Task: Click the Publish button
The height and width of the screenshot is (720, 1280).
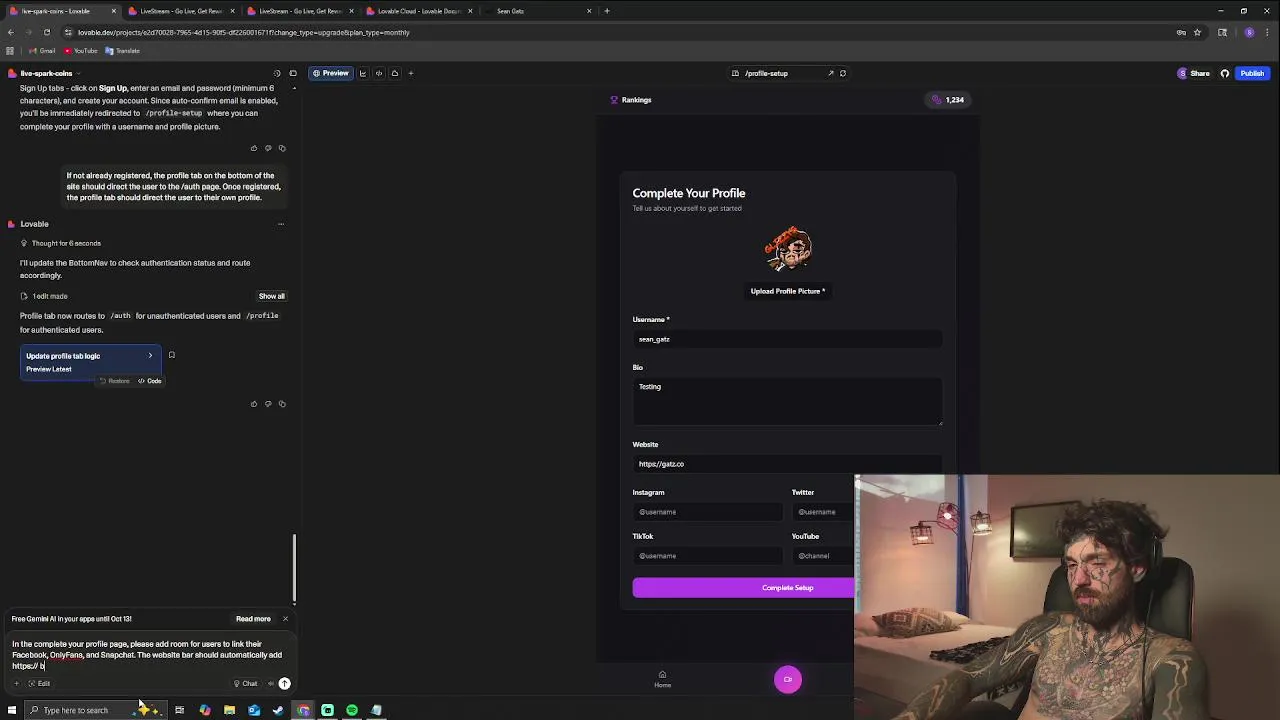Action: pyautogui.click(x=1252, y=73)
